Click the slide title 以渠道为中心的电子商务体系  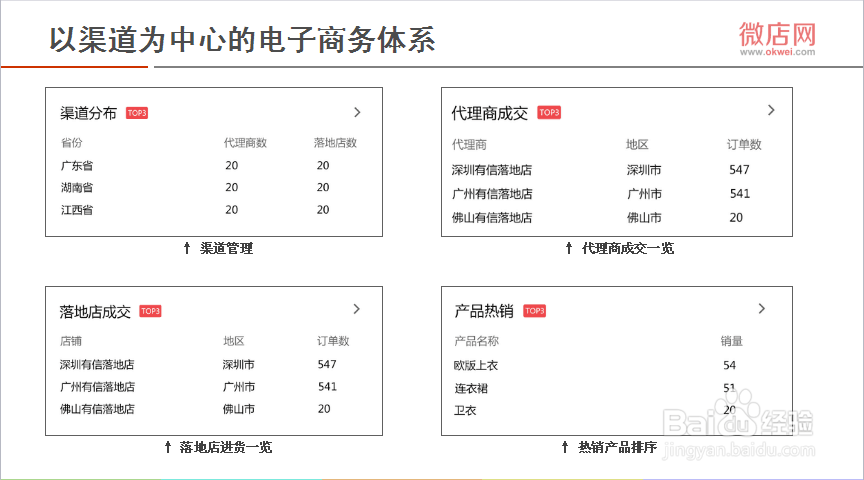click(242, 40)
